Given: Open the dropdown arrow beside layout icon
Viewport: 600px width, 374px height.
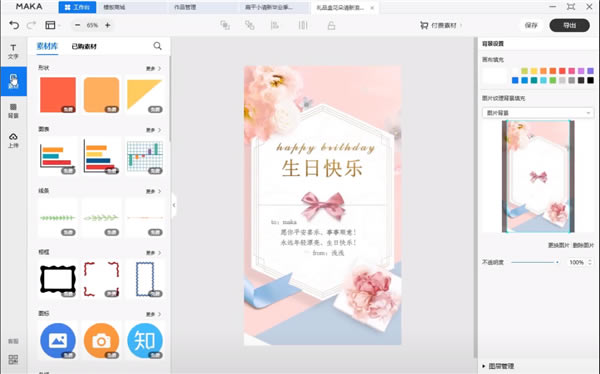Looking at the screenshot, I should [x=60, y=26].
